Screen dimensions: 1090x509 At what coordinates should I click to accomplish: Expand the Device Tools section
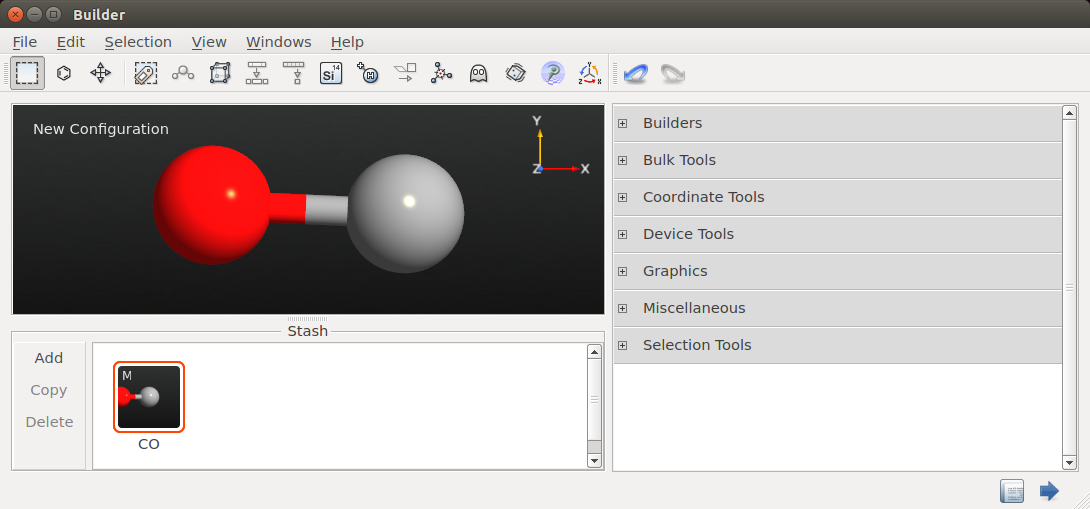coord(622,234)
